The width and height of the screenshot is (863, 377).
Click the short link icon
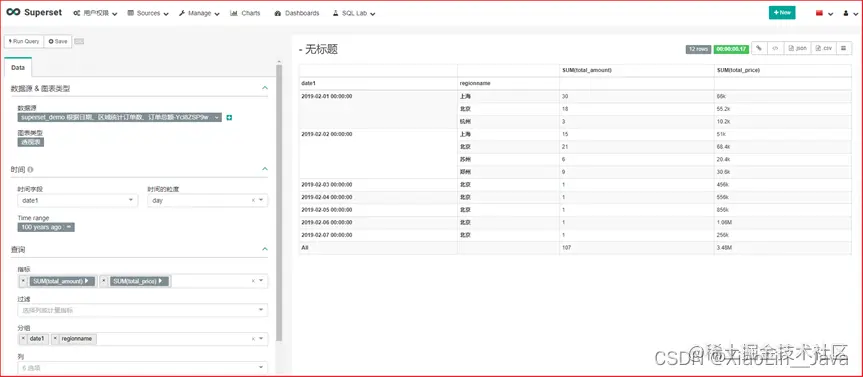(759, 48)
